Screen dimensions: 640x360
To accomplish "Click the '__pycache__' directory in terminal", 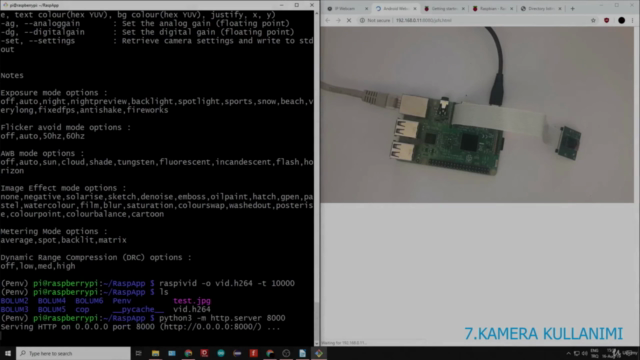I will 138,309.
